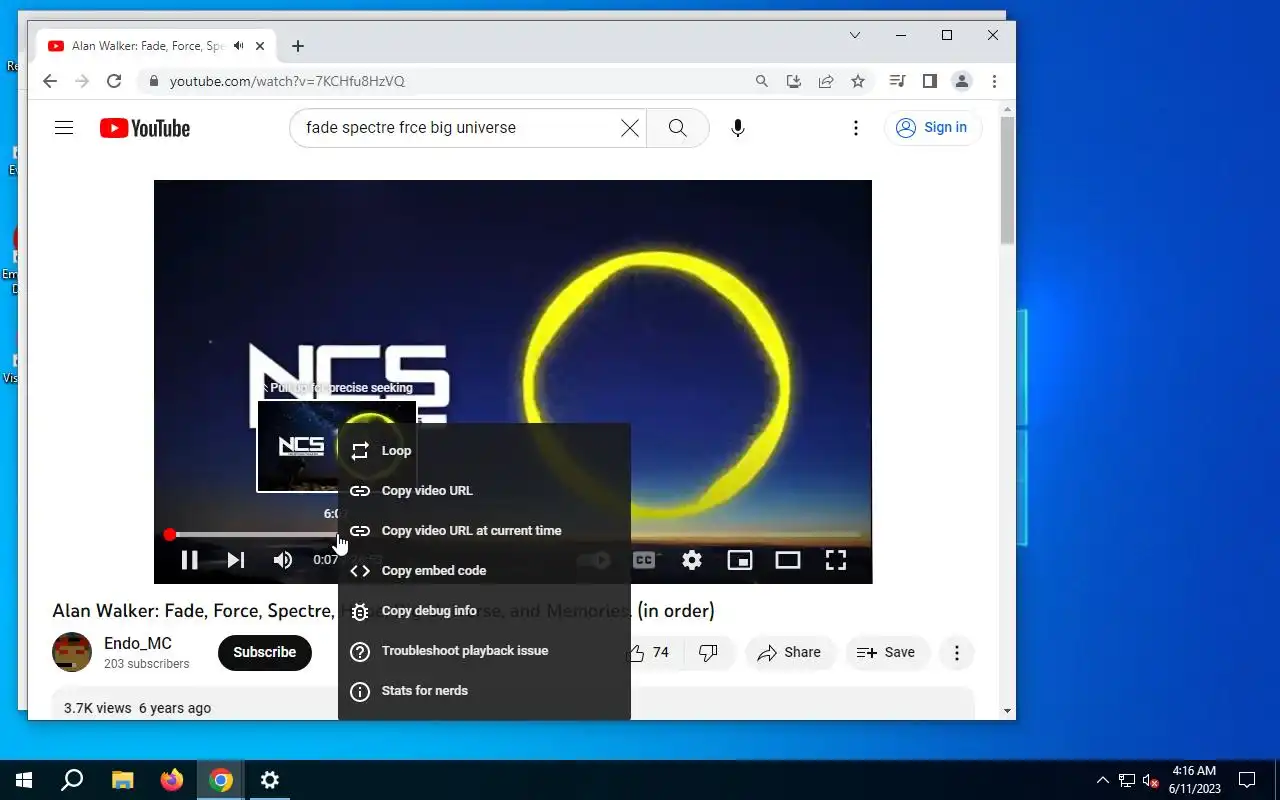Click the Sign in button

[933, 128]
